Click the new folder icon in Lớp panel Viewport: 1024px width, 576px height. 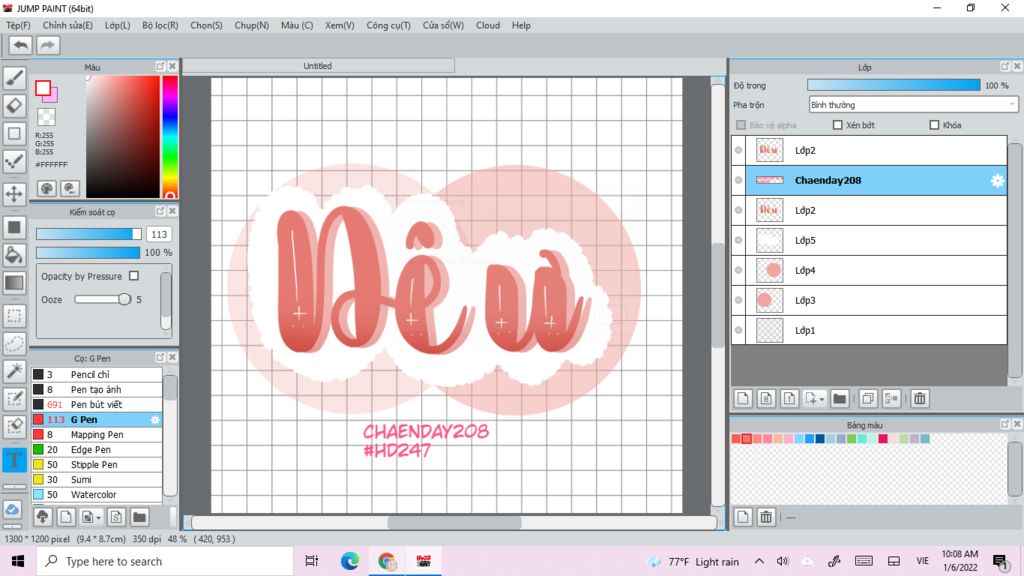[840, 398]
